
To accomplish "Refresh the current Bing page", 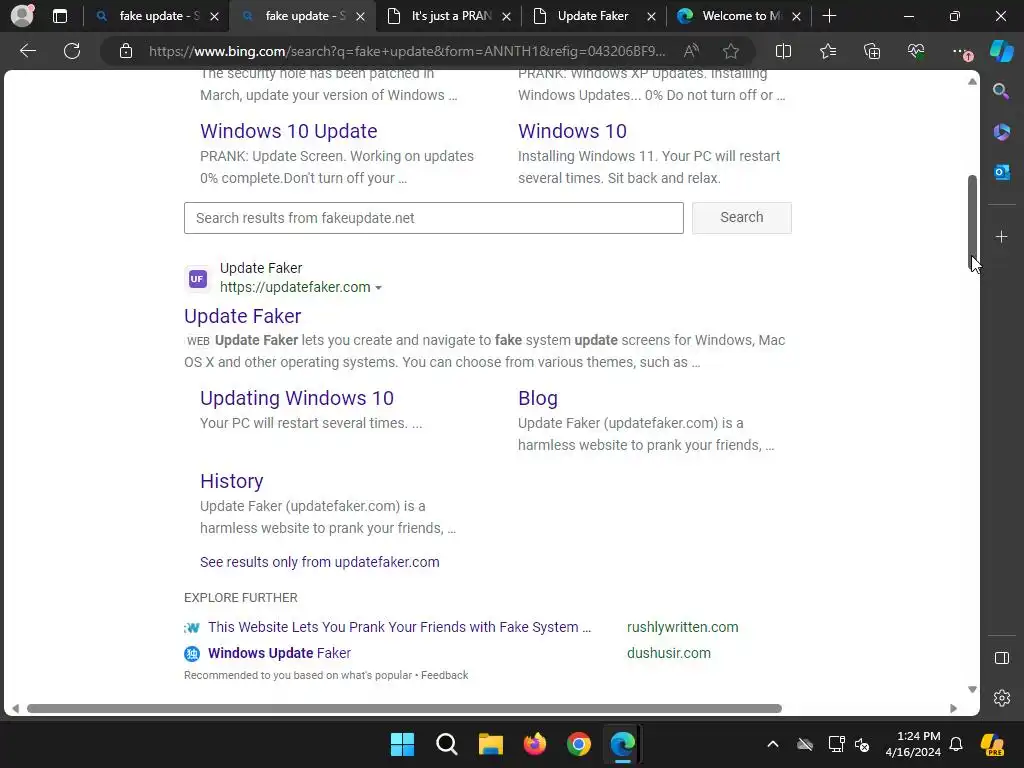I will [72, 51].
